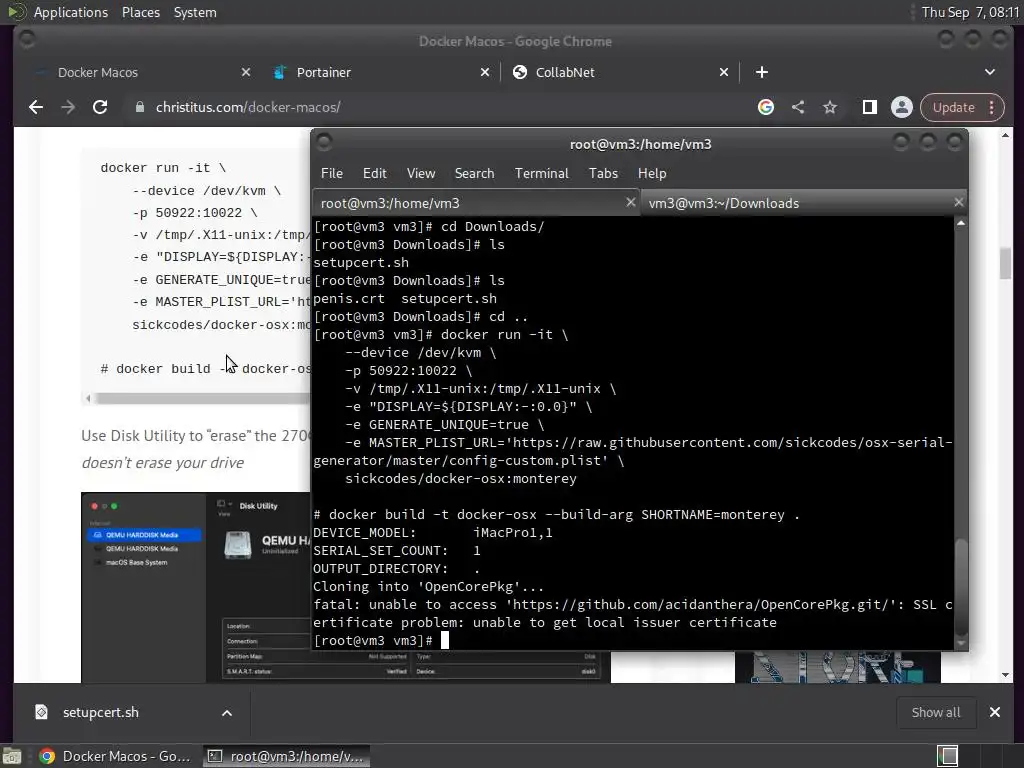Image resolution: width=1024 pixels, height=768 pixels.
Task: Open the terminal Tabs menu
Action: [x=603, y=173]
